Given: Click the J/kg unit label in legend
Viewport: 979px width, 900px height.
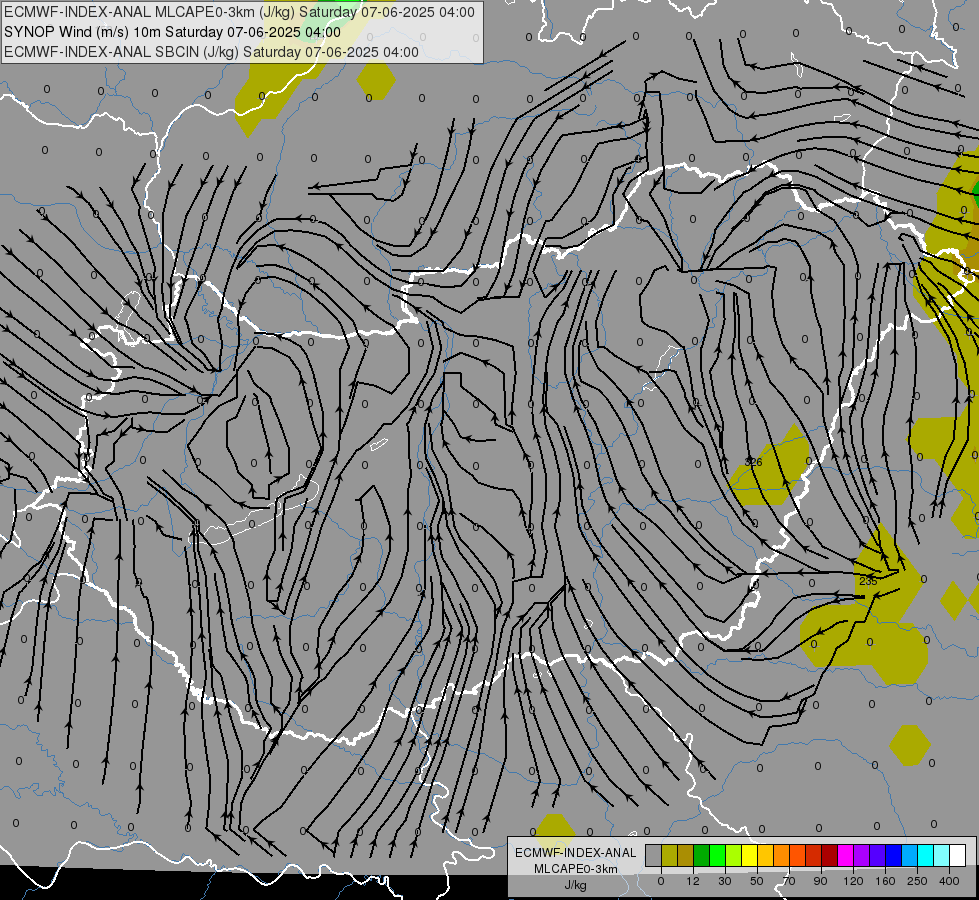Looking at the screenshot, I should point(576,885).
